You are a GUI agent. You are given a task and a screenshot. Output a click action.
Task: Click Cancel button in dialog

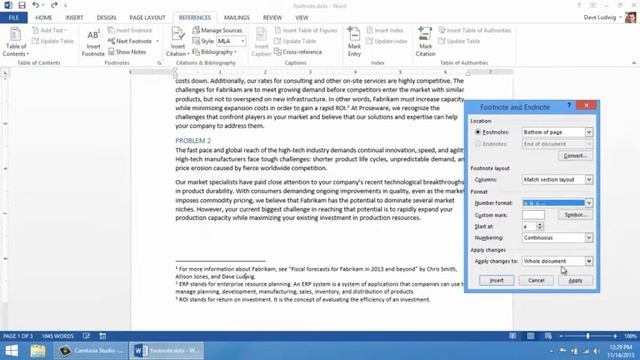coord(536,280)
